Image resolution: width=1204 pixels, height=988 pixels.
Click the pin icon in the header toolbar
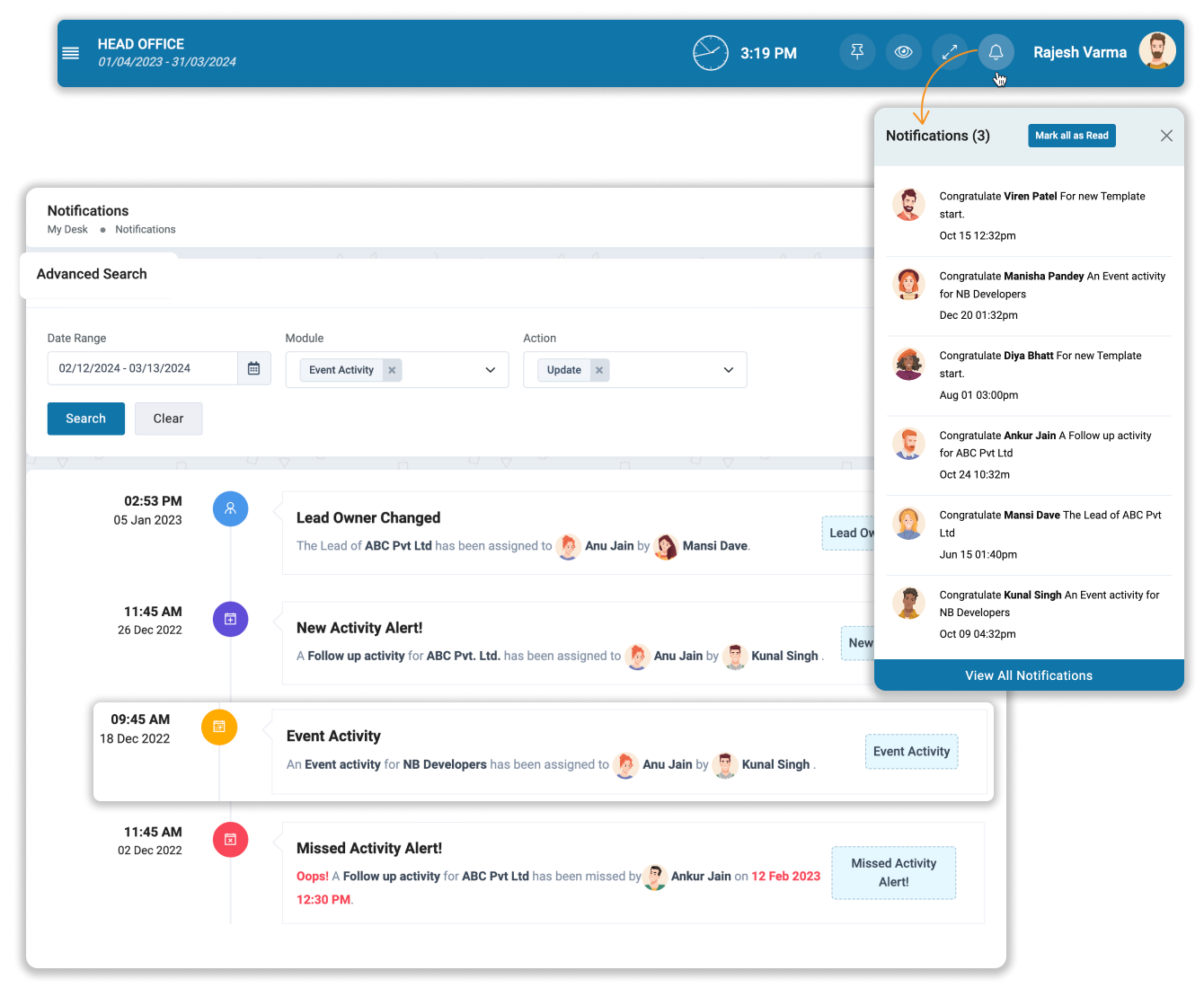(856, 52)
